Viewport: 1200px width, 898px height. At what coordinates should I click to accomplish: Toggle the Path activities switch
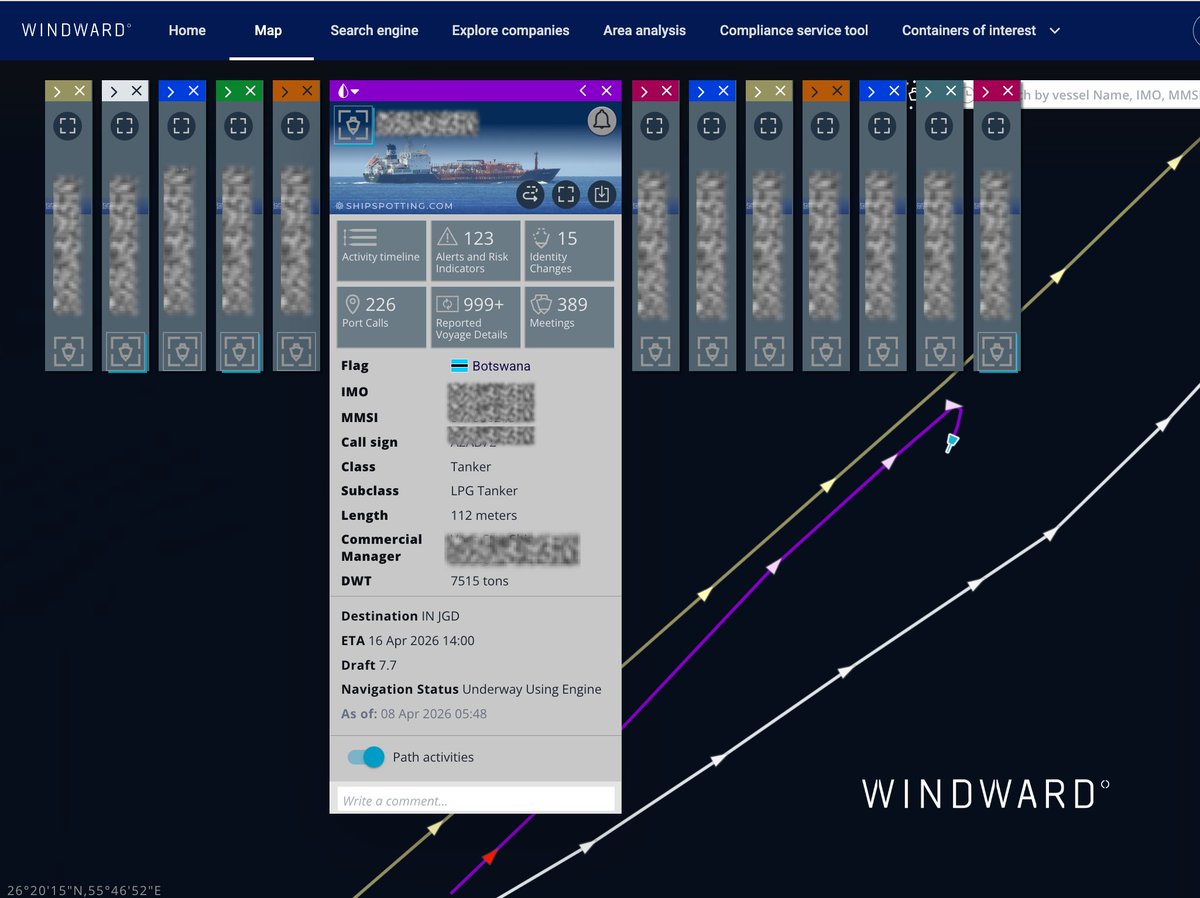pos(366,757)
